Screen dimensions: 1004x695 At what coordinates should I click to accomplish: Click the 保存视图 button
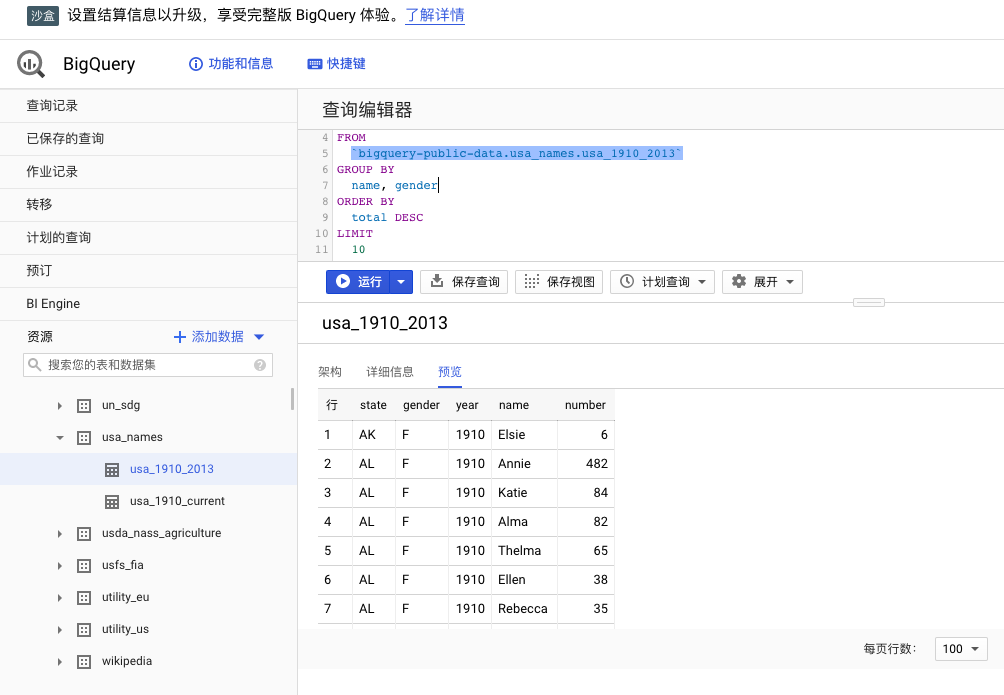559,282
